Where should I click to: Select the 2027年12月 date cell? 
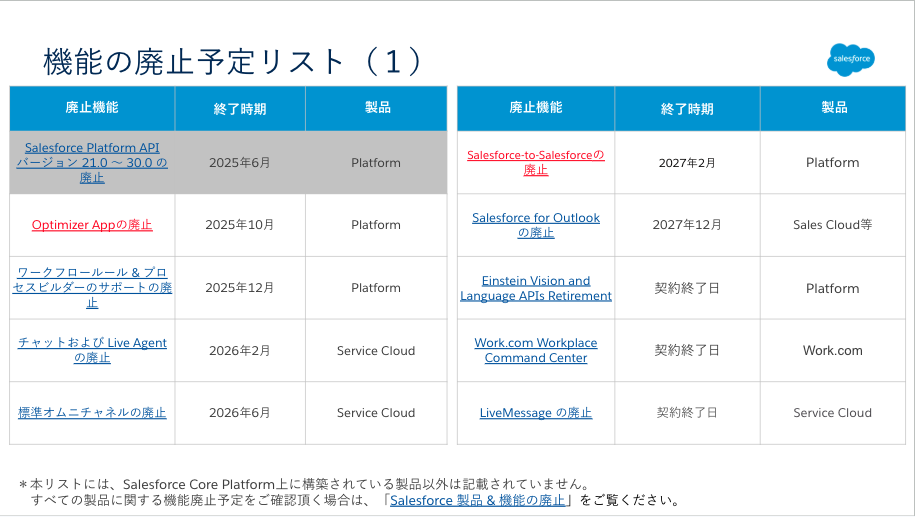pos(687,225)
